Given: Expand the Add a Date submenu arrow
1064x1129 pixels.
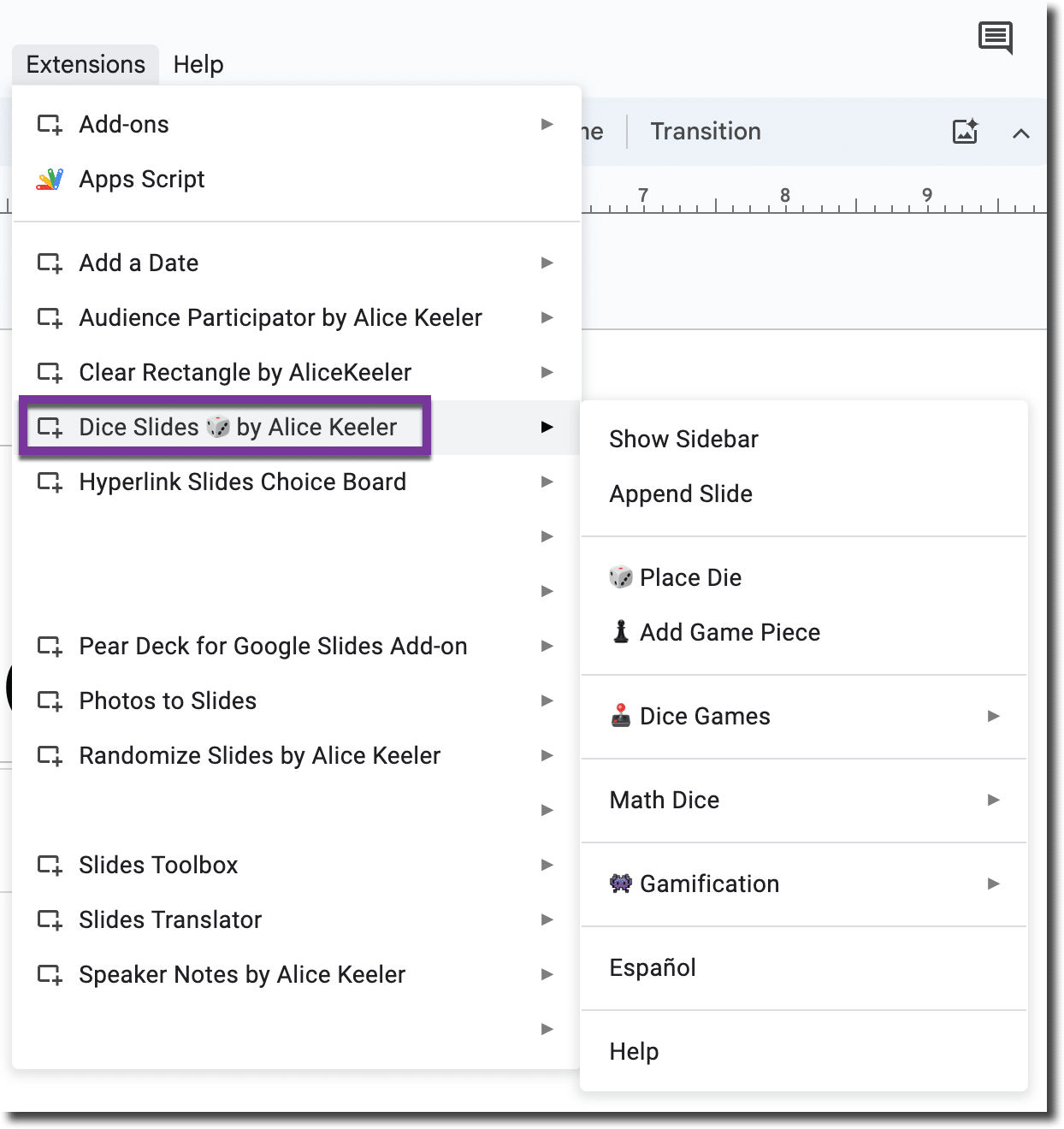Looking at the screenshot, I should [x=547, y=263].
